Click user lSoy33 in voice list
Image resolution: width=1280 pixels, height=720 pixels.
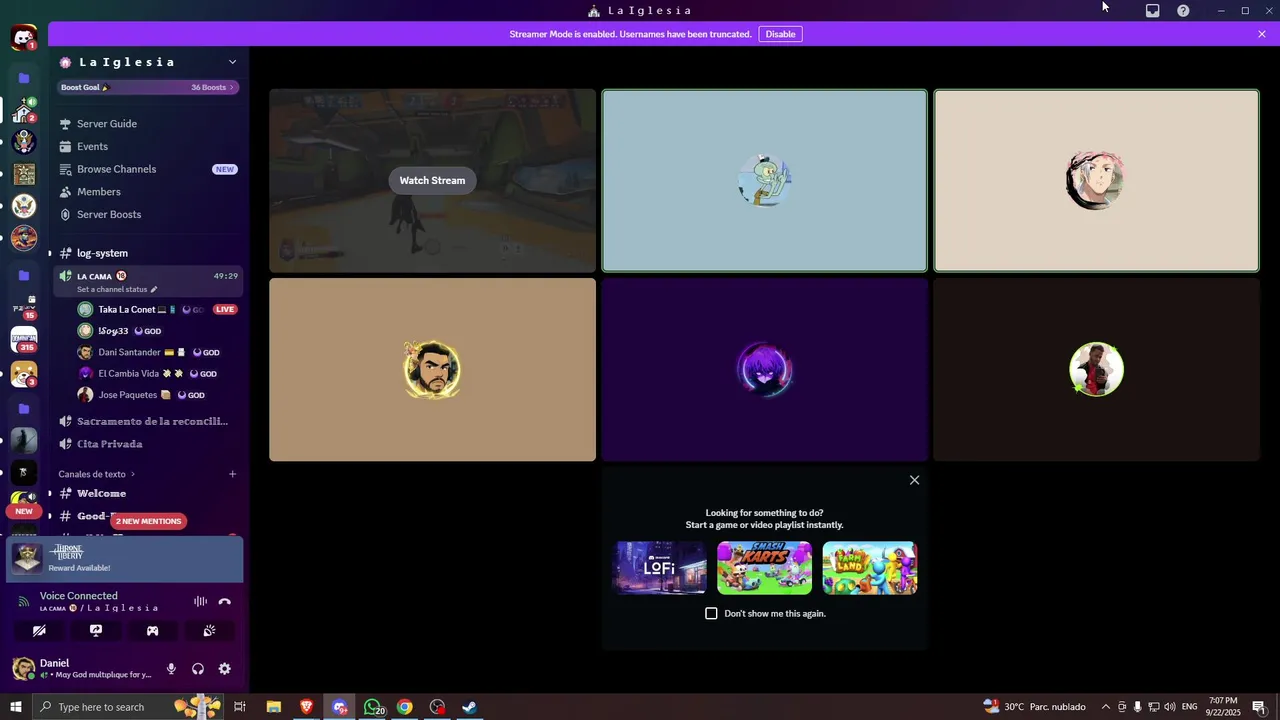[158, 331]
